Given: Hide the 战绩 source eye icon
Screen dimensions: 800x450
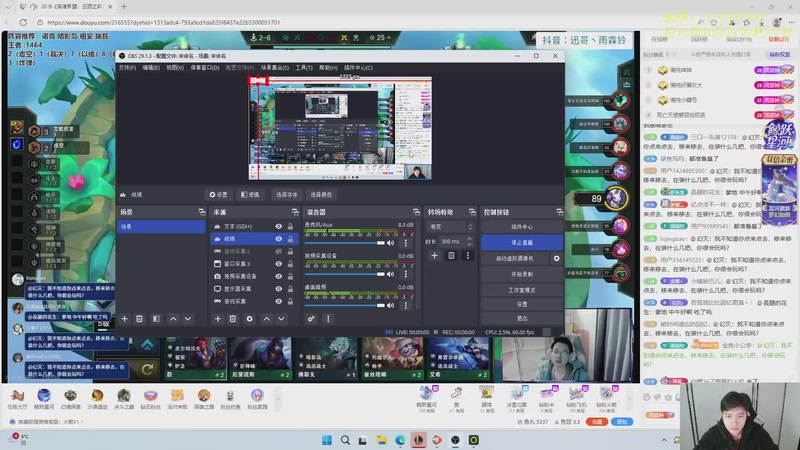Looking at the screenshot, I should pyautogui.click(x=279, y=239).
